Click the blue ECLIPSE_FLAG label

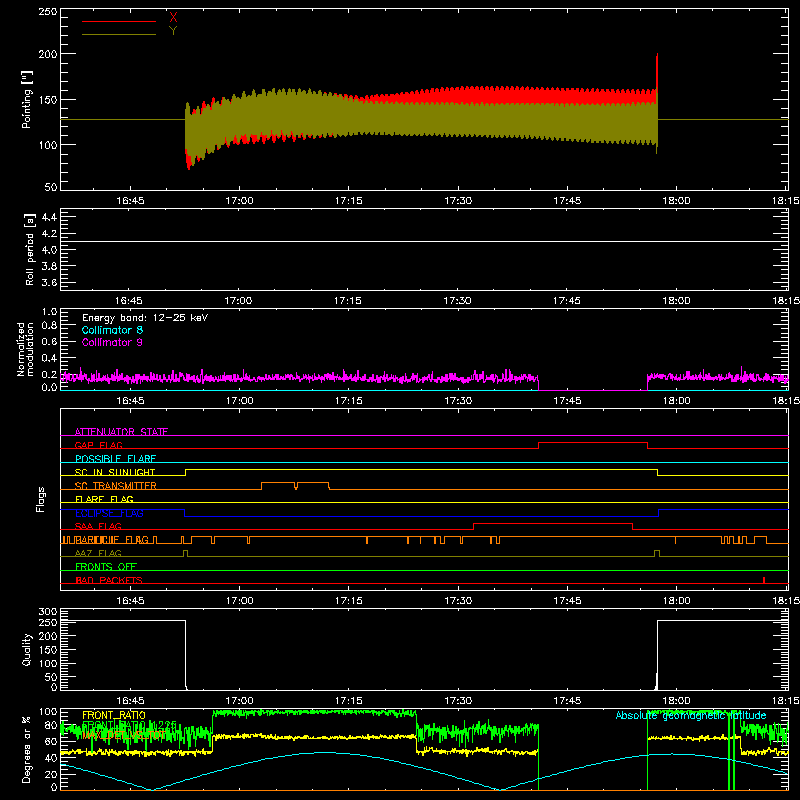tap(109, 513)
